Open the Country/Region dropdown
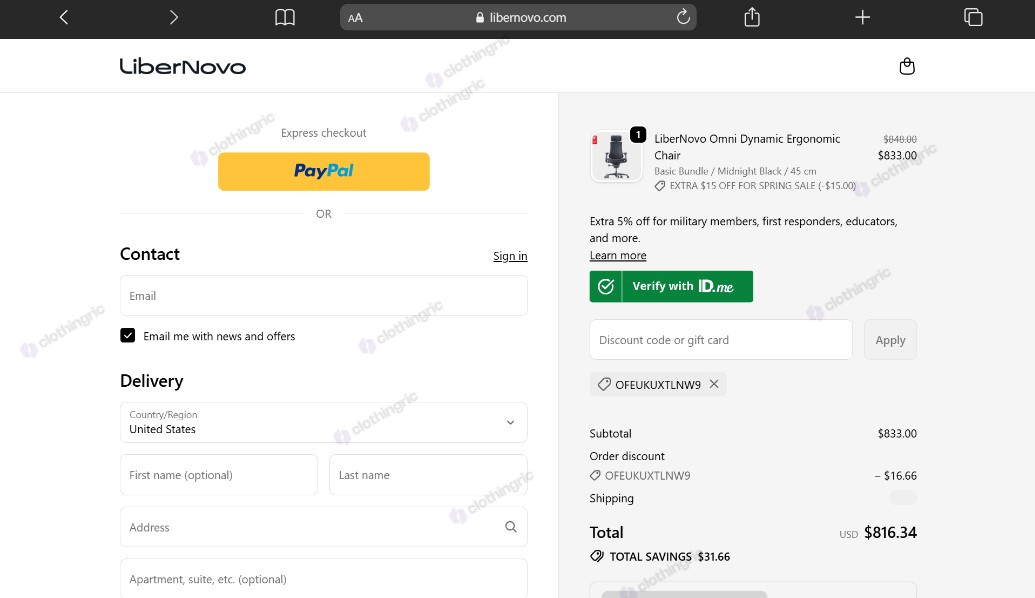 323,422
